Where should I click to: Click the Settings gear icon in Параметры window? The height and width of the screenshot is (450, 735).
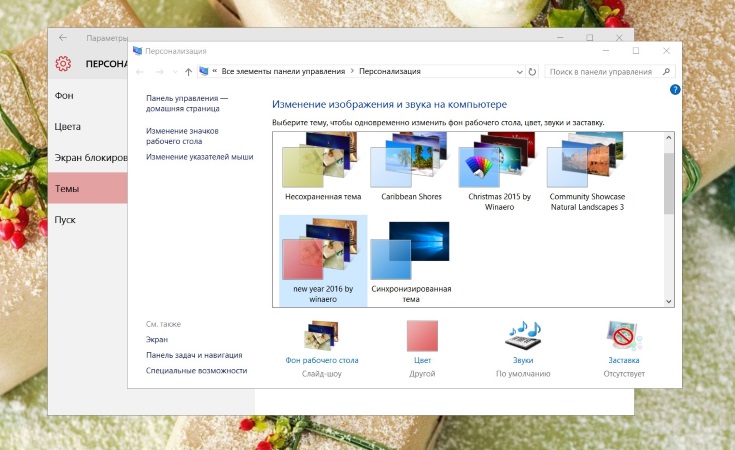(x=63, y=63)
